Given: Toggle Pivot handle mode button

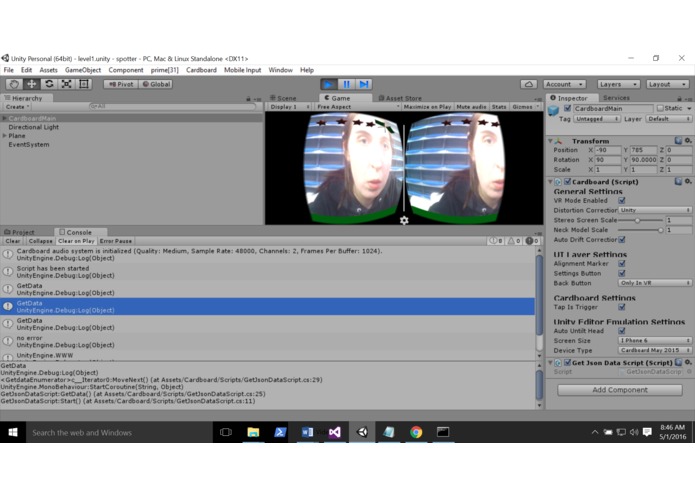Looking at the screenshot, I should (x=121, y=84).
